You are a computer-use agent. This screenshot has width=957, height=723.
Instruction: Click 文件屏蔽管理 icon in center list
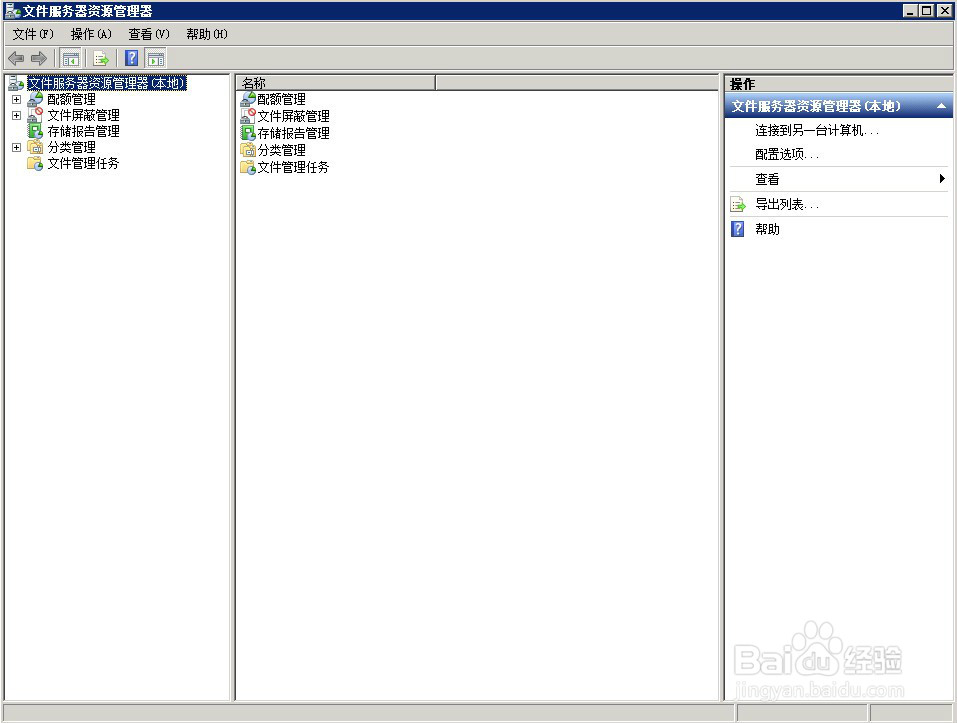248,116
